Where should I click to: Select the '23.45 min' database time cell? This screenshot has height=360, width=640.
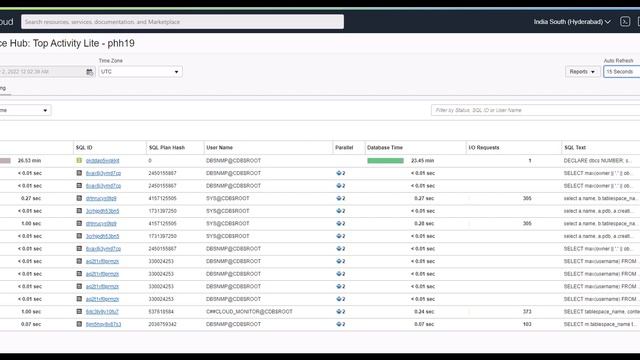pyautogui.click(x=422, y=161)
